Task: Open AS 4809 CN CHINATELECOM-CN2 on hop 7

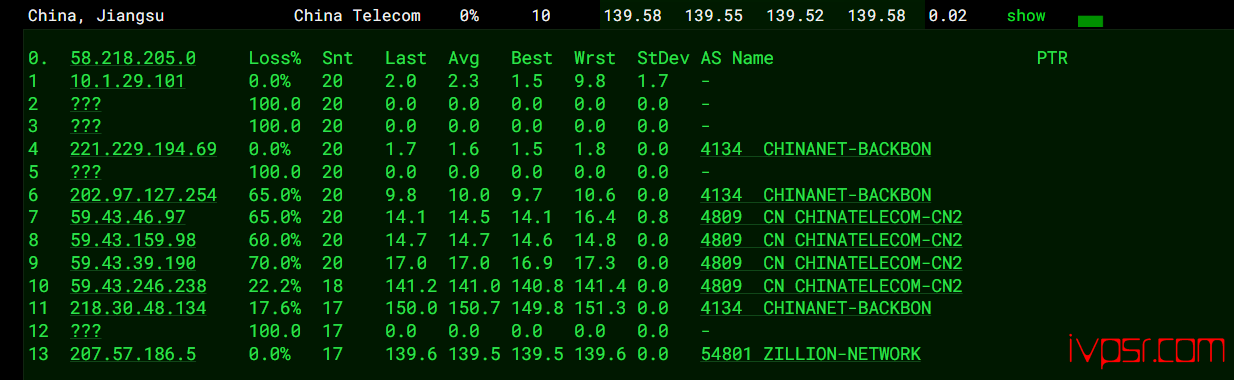Action: tap(832, 217)
